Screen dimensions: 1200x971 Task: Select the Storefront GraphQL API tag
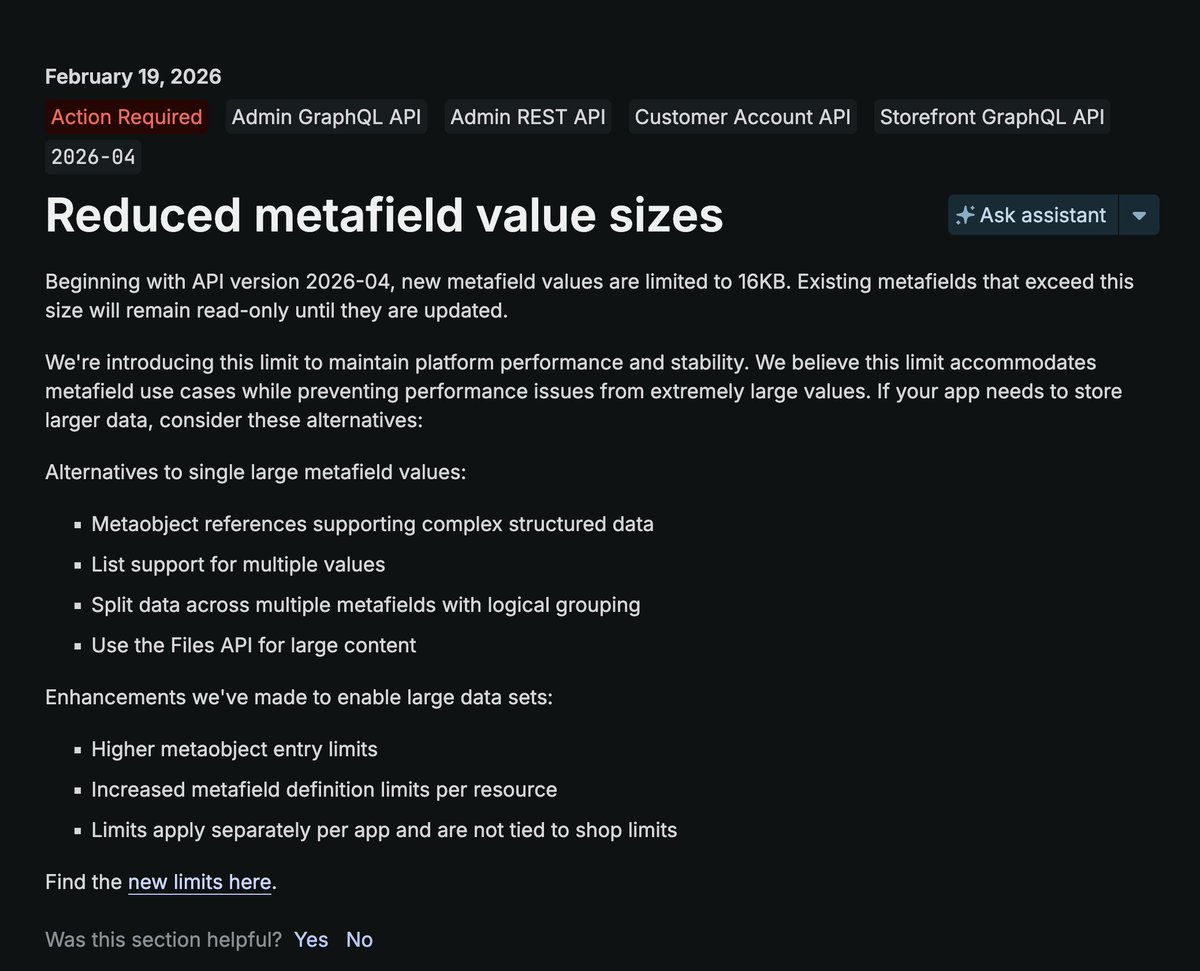click(992, 117)
